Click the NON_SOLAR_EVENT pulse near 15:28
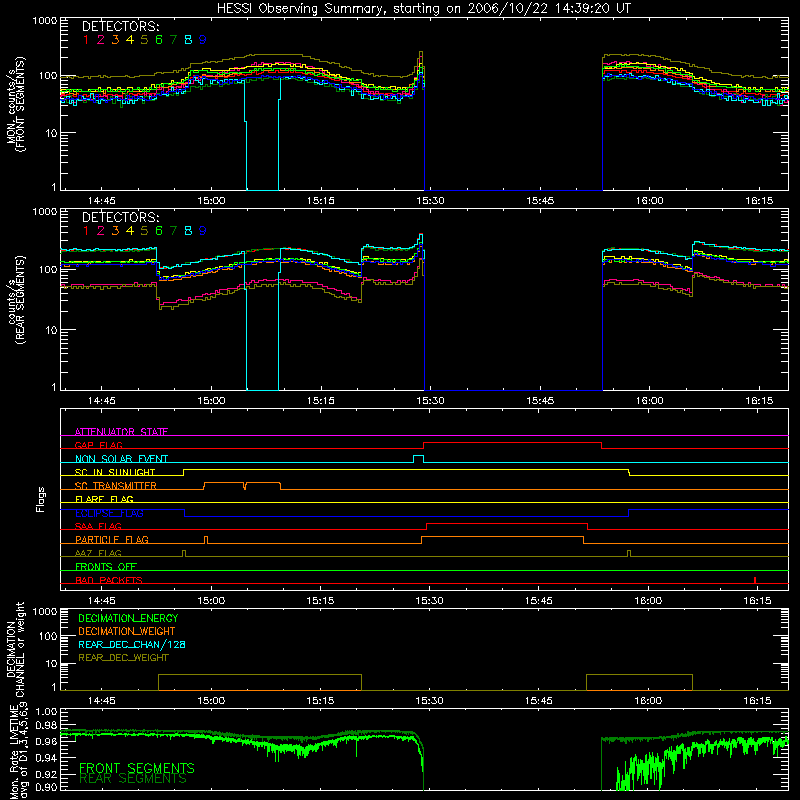The width and height of the screenshot is (800, 800). click(418, 458)
